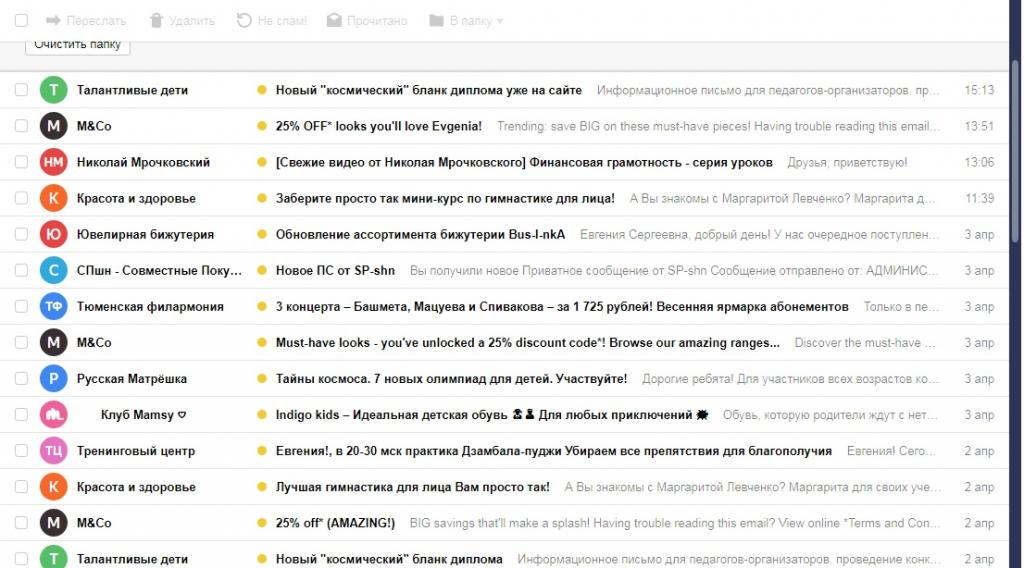Select checkbox next to Русская Матрёшка email
Image resolution: width=1024 pixels, height=568 pixels.
click(21, 379)
